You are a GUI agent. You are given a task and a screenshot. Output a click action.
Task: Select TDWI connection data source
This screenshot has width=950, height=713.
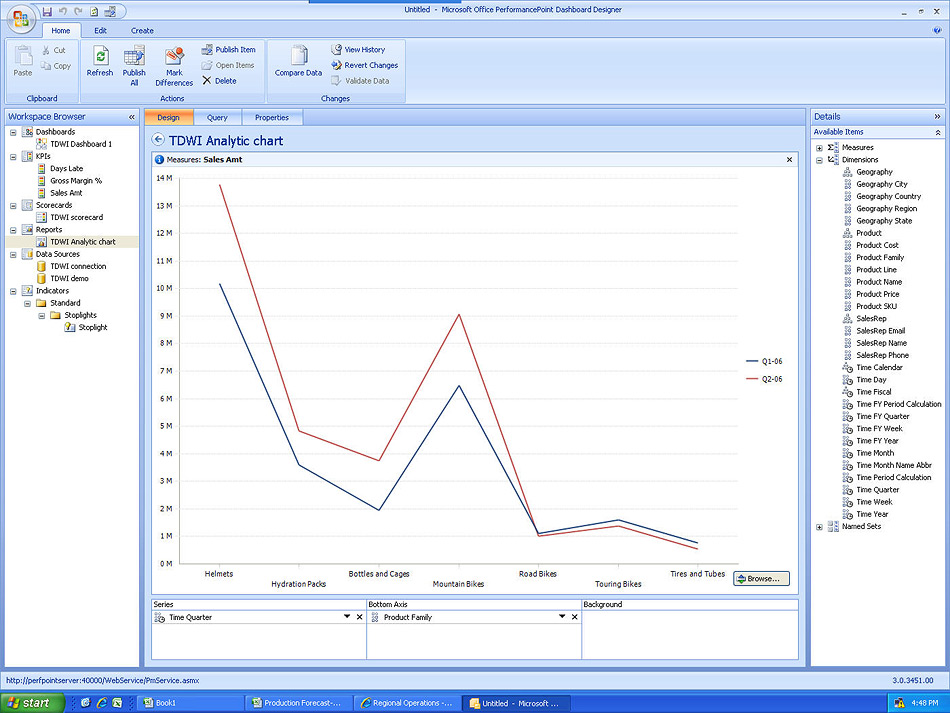tap(78, 266)
